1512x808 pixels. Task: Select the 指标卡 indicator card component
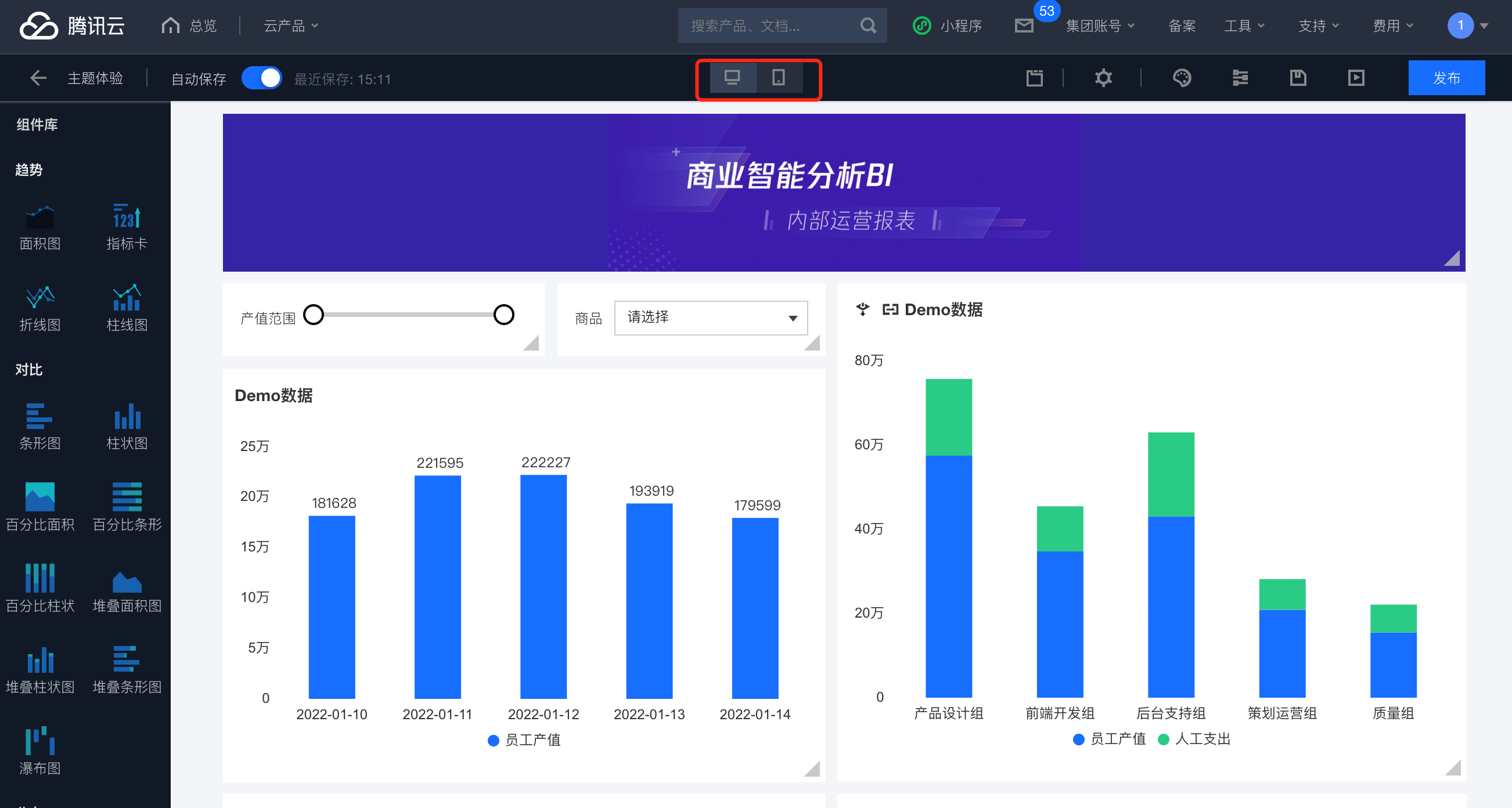click(x=126, y=226)
